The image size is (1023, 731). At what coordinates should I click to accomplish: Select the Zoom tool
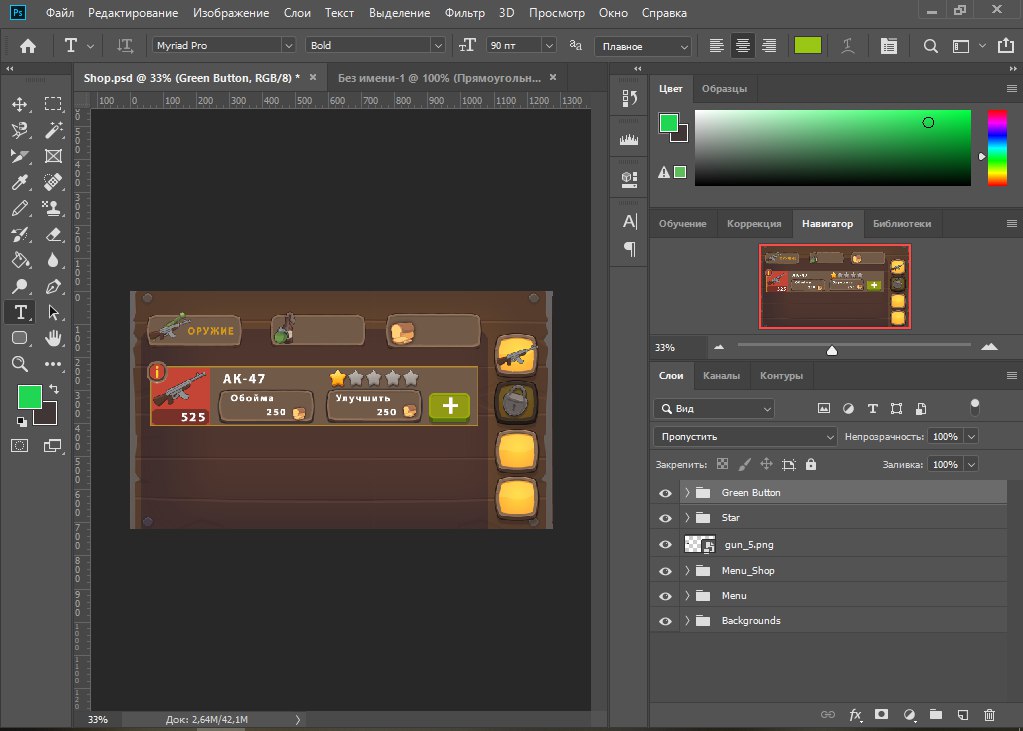(20, 364)
